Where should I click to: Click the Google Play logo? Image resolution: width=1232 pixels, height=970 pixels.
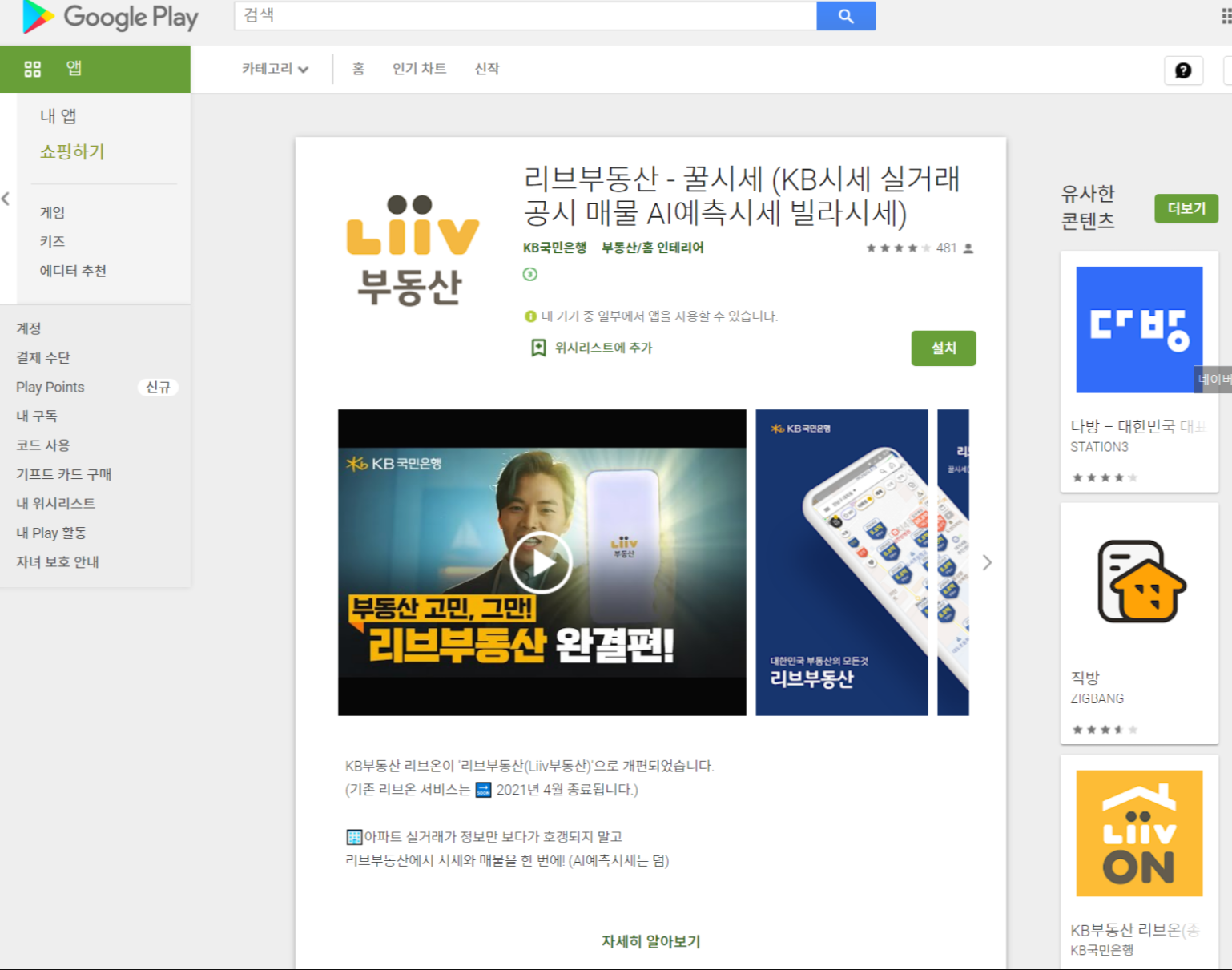[x=111, y=17]
